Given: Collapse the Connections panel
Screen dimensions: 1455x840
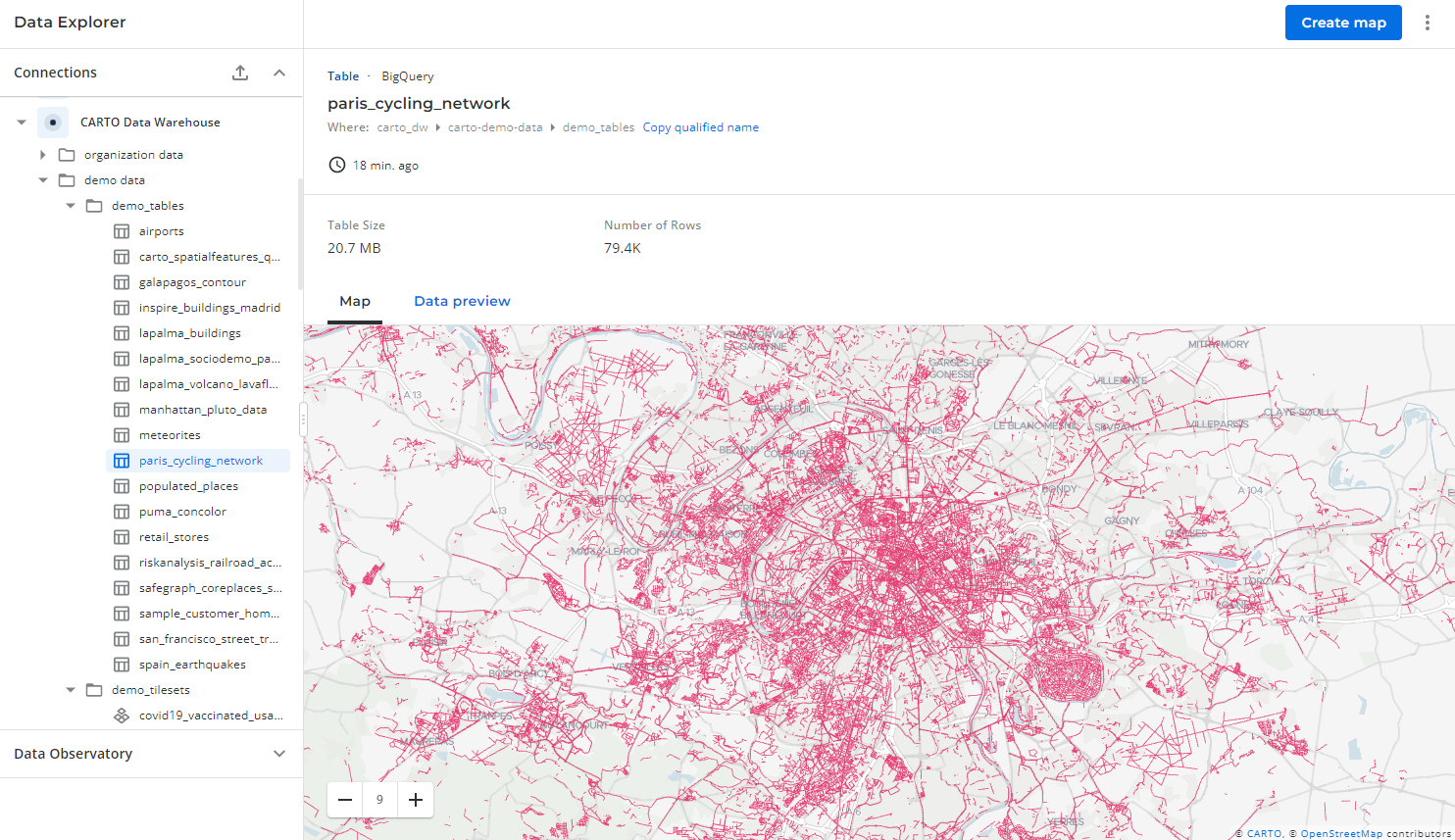Looking at the screenshot, I should (x=279, y=73).
